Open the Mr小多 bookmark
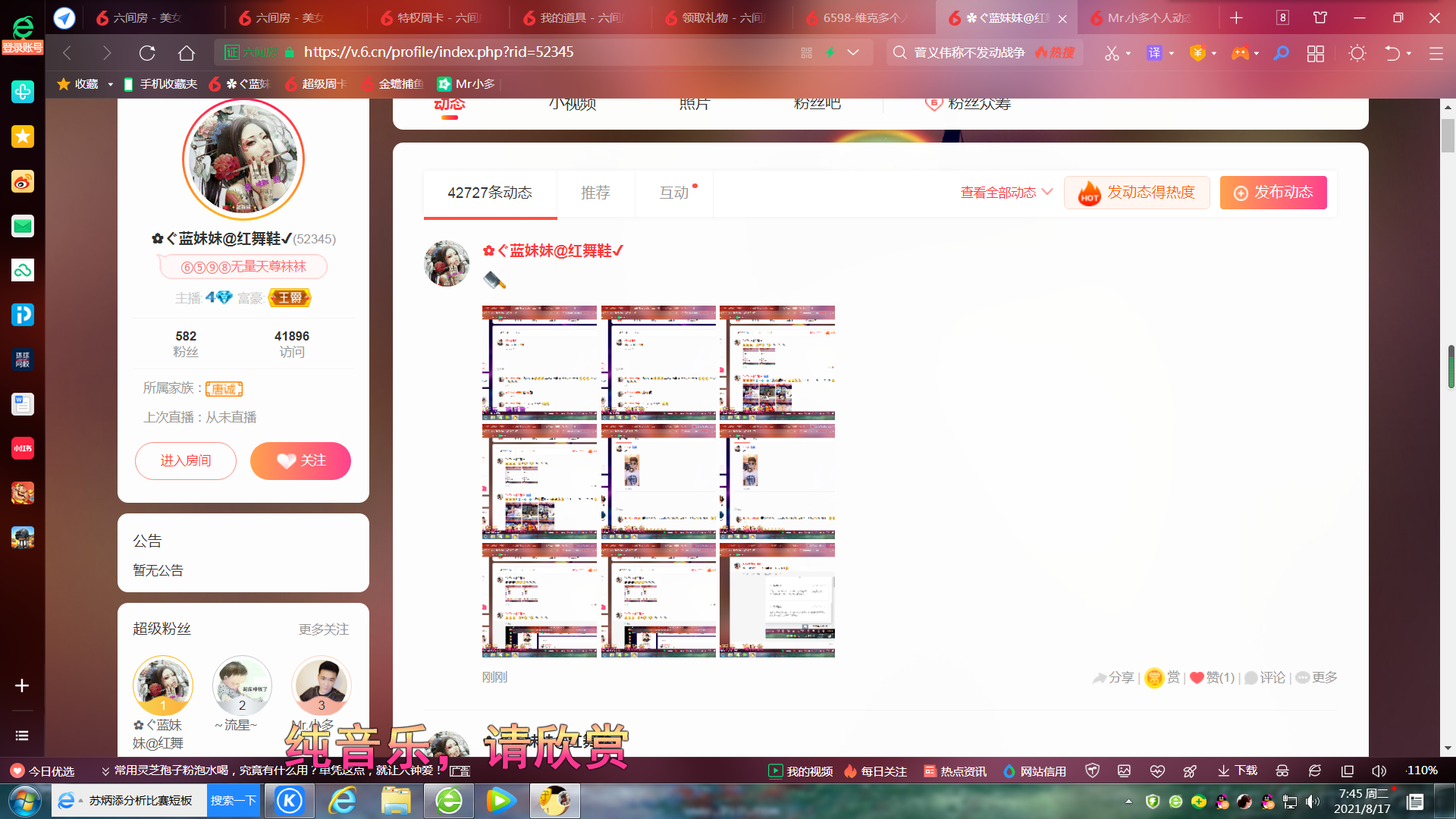The height and width of the screenshot is (819, 1456). pyautogui.click(x=466, y=84)
